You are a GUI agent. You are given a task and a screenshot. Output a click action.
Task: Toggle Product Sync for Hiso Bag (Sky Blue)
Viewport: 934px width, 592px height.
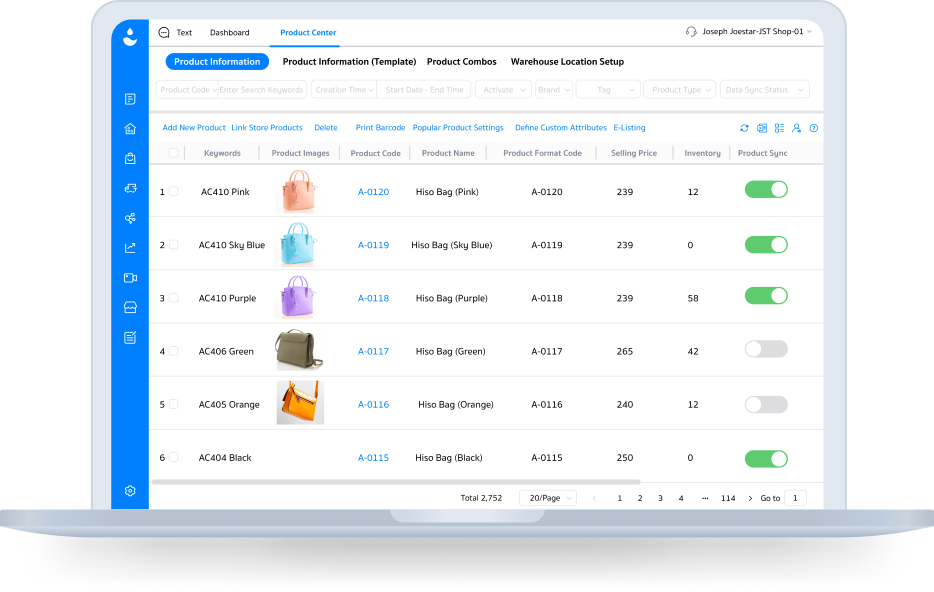(766, 245)
